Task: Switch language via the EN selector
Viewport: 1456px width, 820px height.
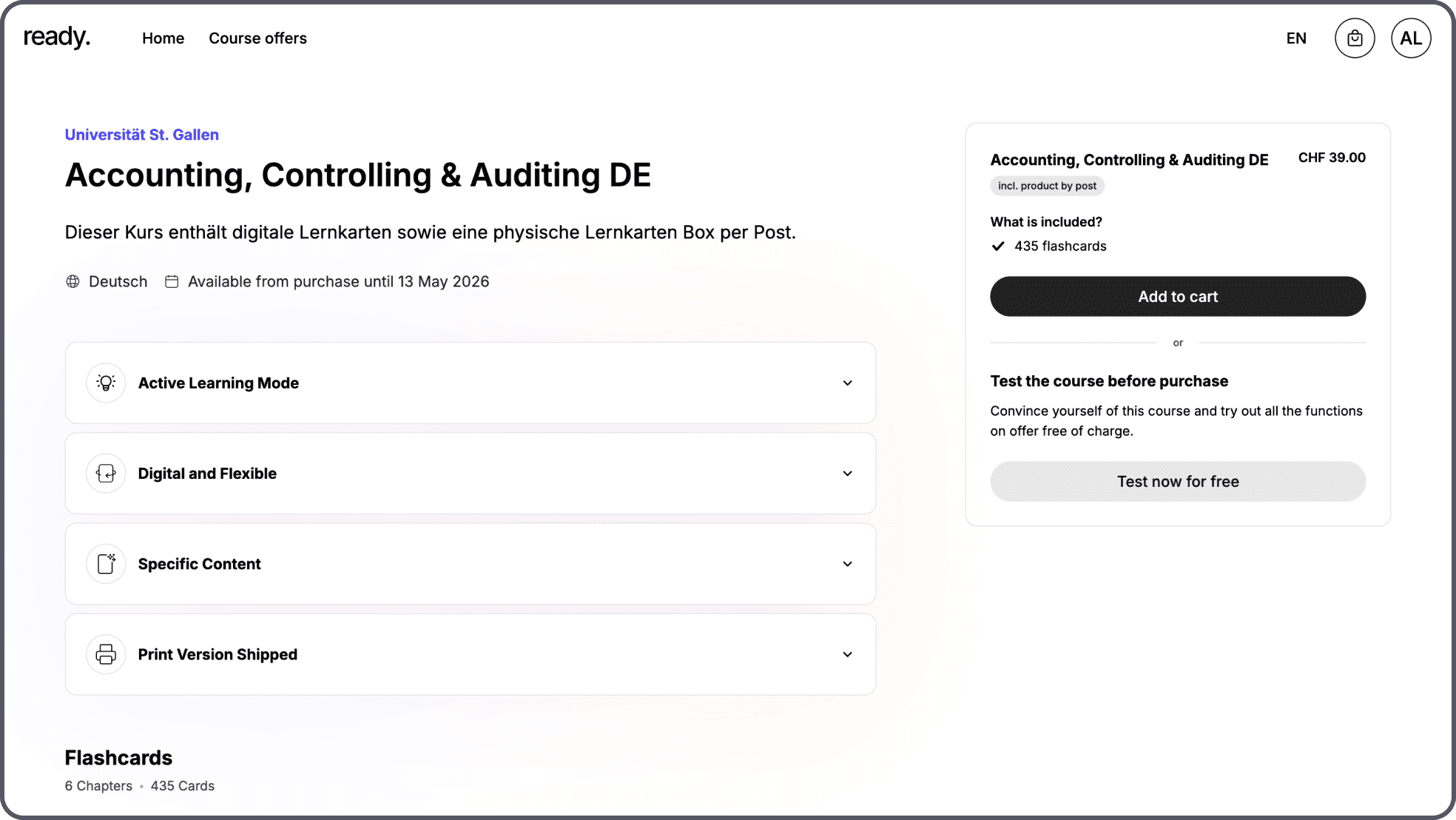Action: click(x=1296, y=38)
